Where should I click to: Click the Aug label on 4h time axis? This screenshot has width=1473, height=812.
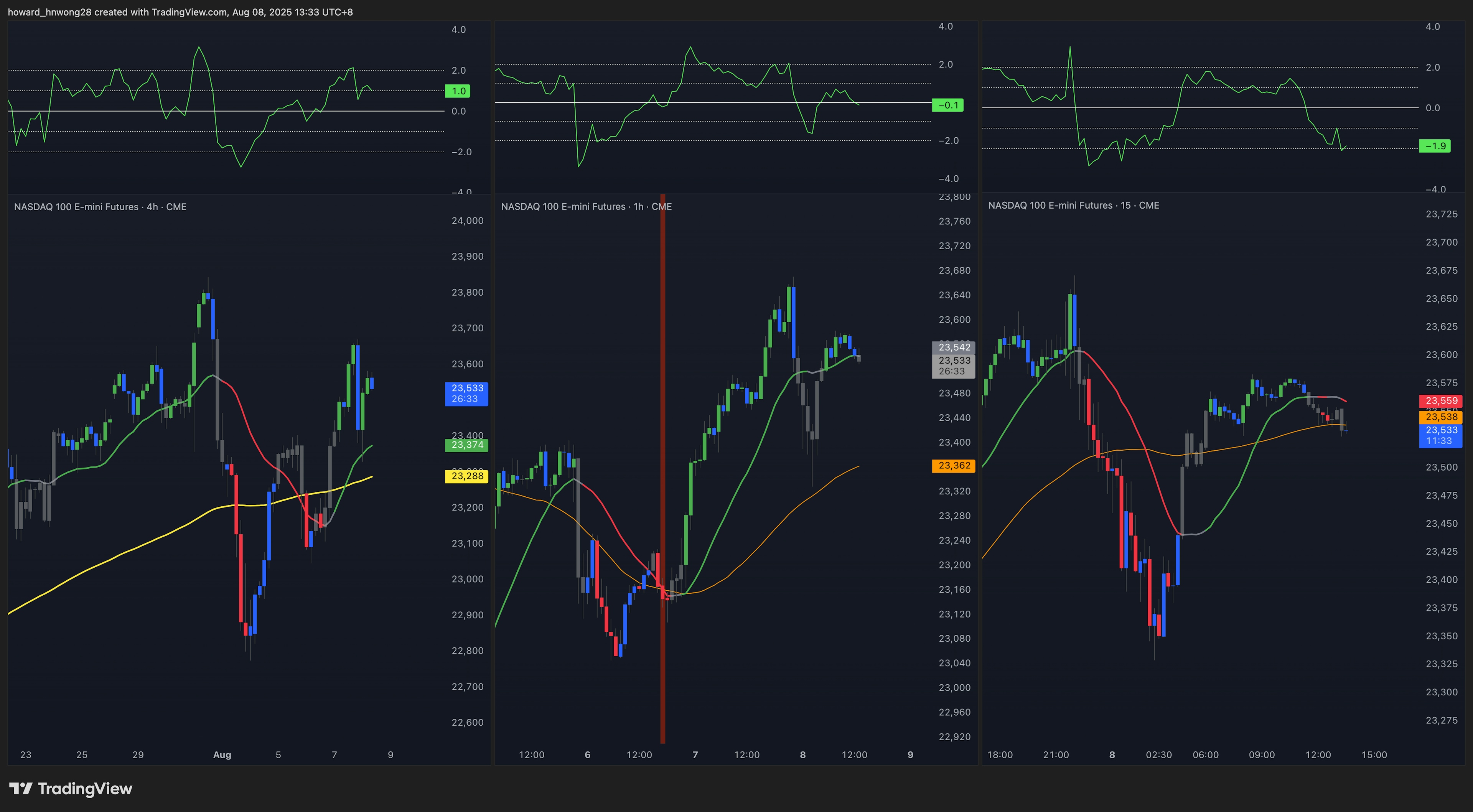(x=222, y=755)
